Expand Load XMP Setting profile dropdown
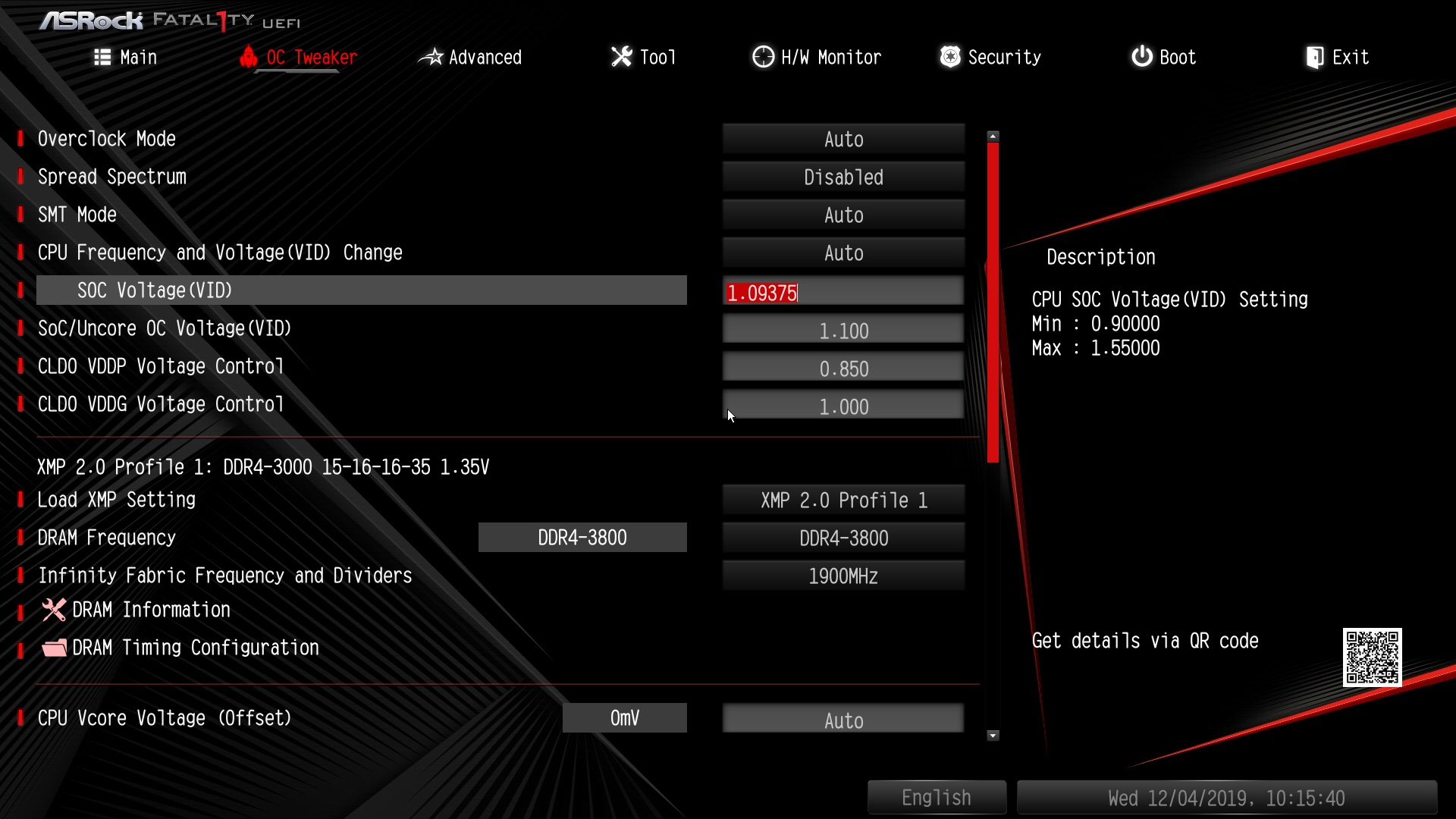Image resolution: width=1456 pixels, height=819 pixels. (843, 500)
